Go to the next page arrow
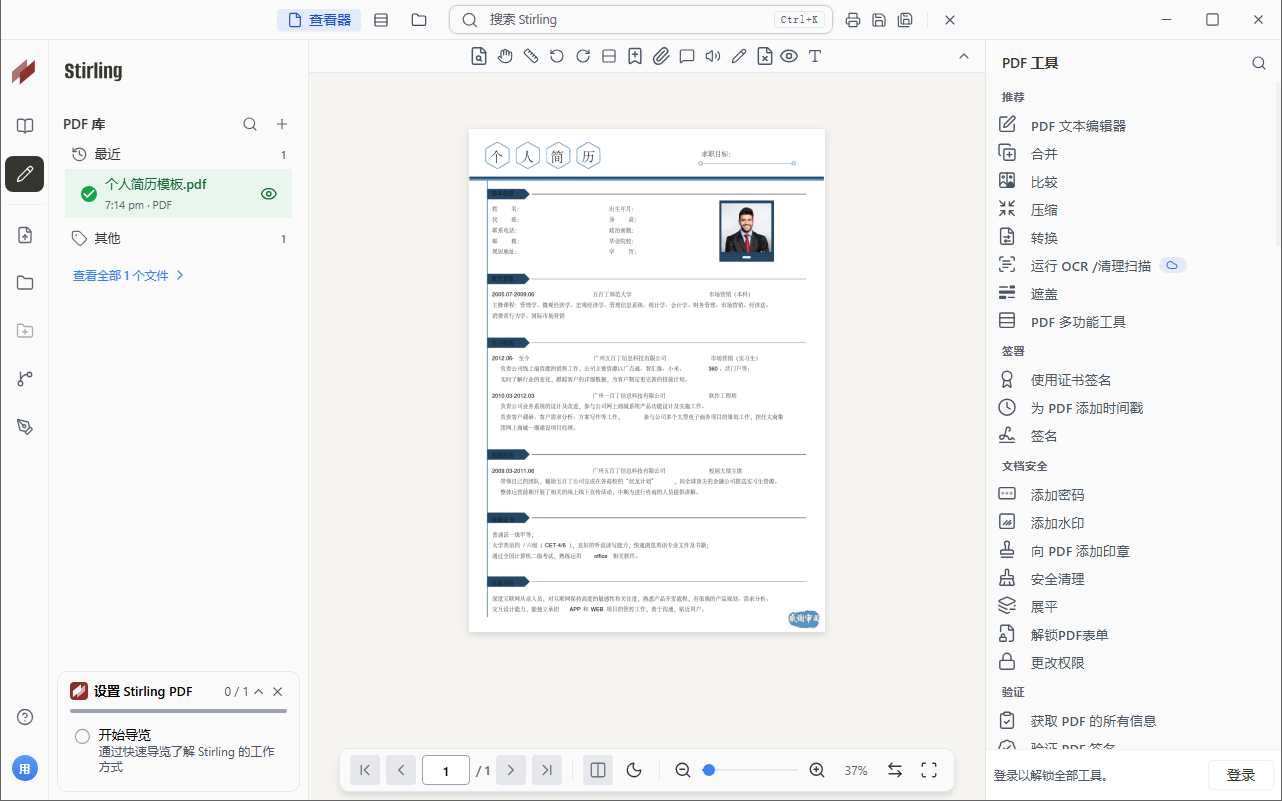The image size is (1282, 801). tap(511, 770)
